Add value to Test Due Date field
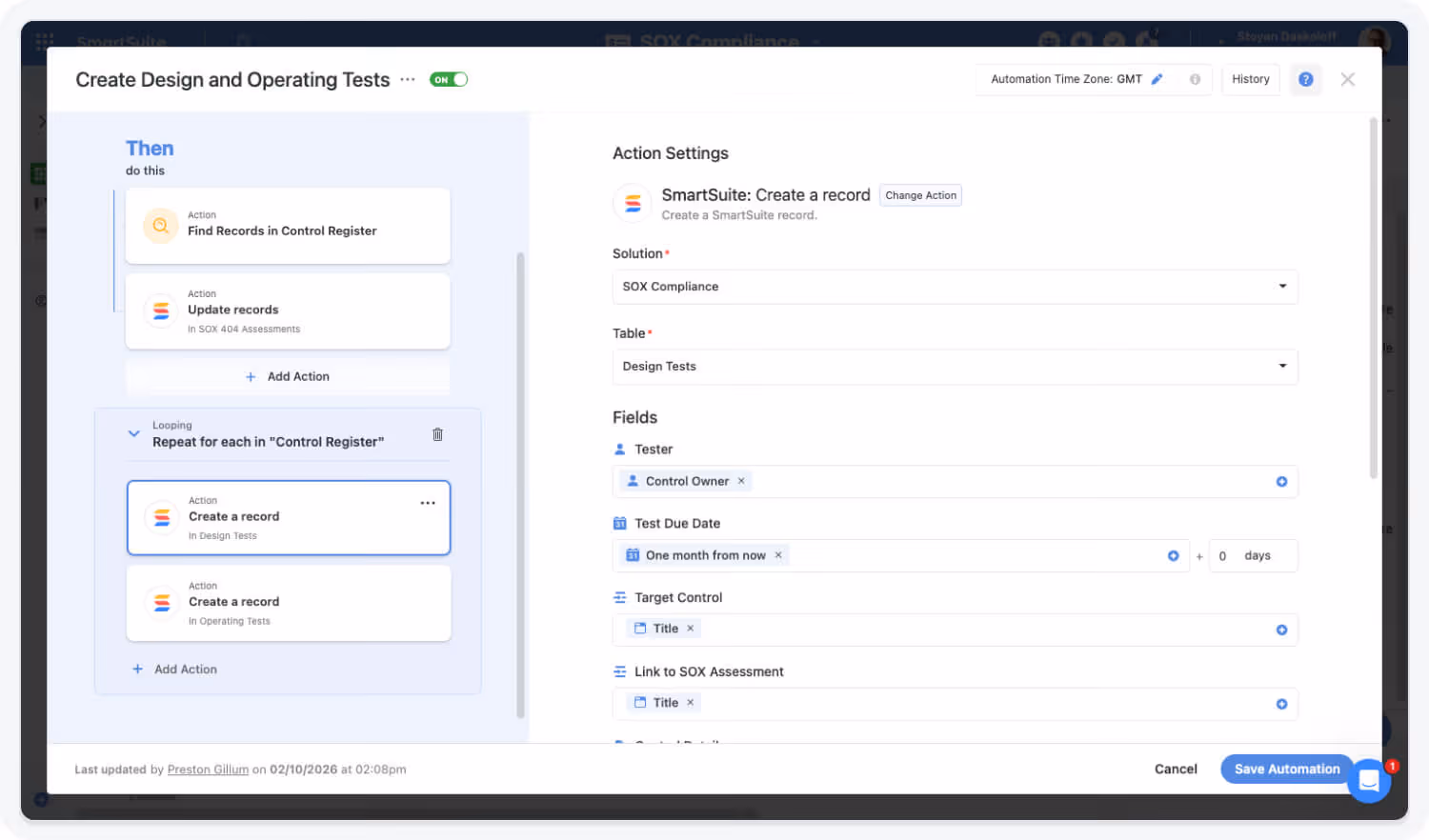This screenshot has height=840, width=1429. (1173, 556)
